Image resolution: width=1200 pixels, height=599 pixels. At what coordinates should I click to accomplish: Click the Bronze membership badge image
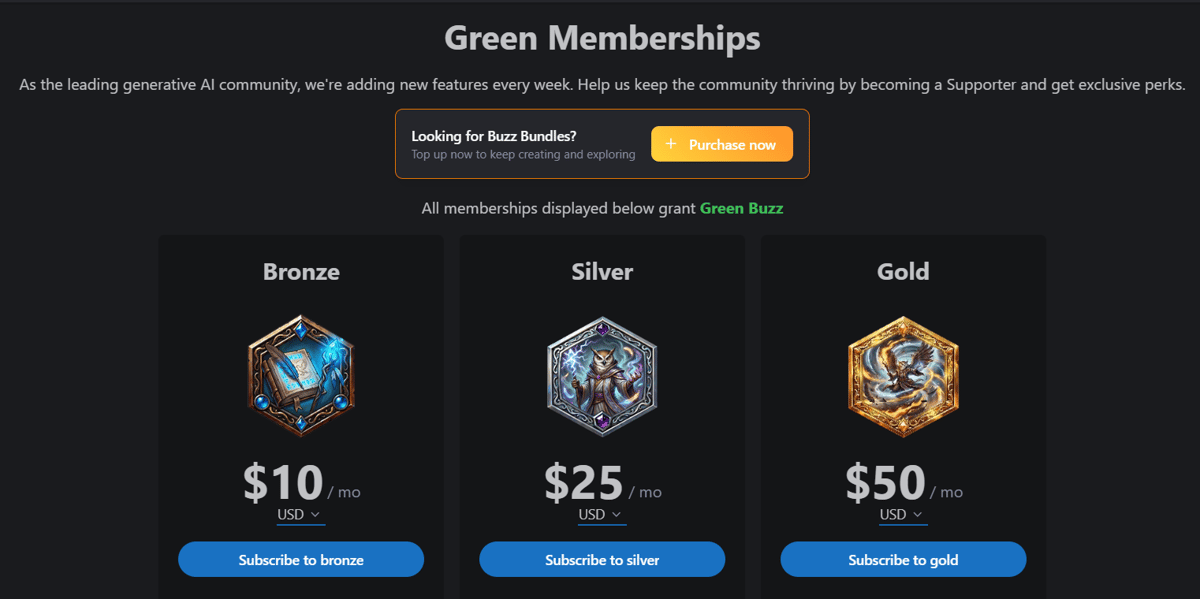[301, 376]
